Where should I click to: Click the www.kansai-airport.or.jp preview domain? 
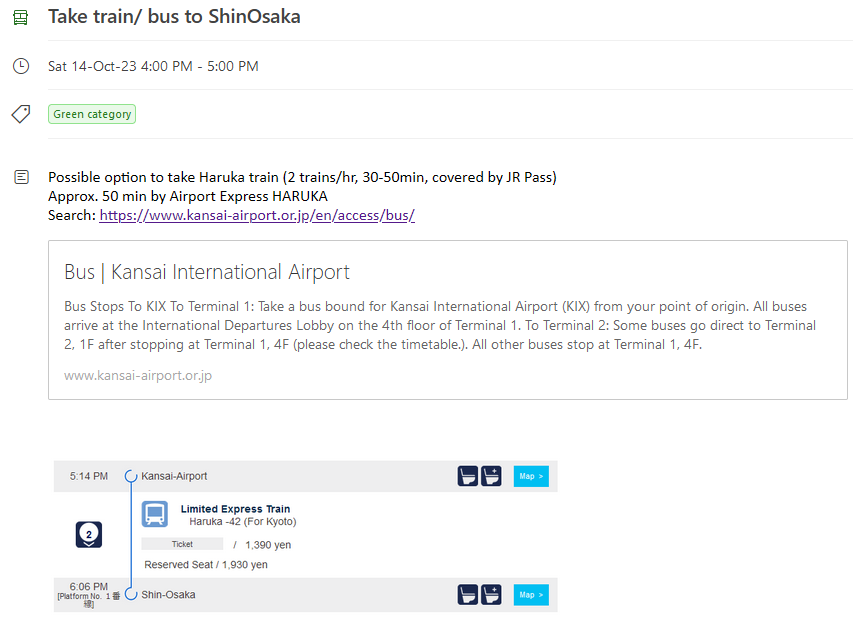(138, 376)
